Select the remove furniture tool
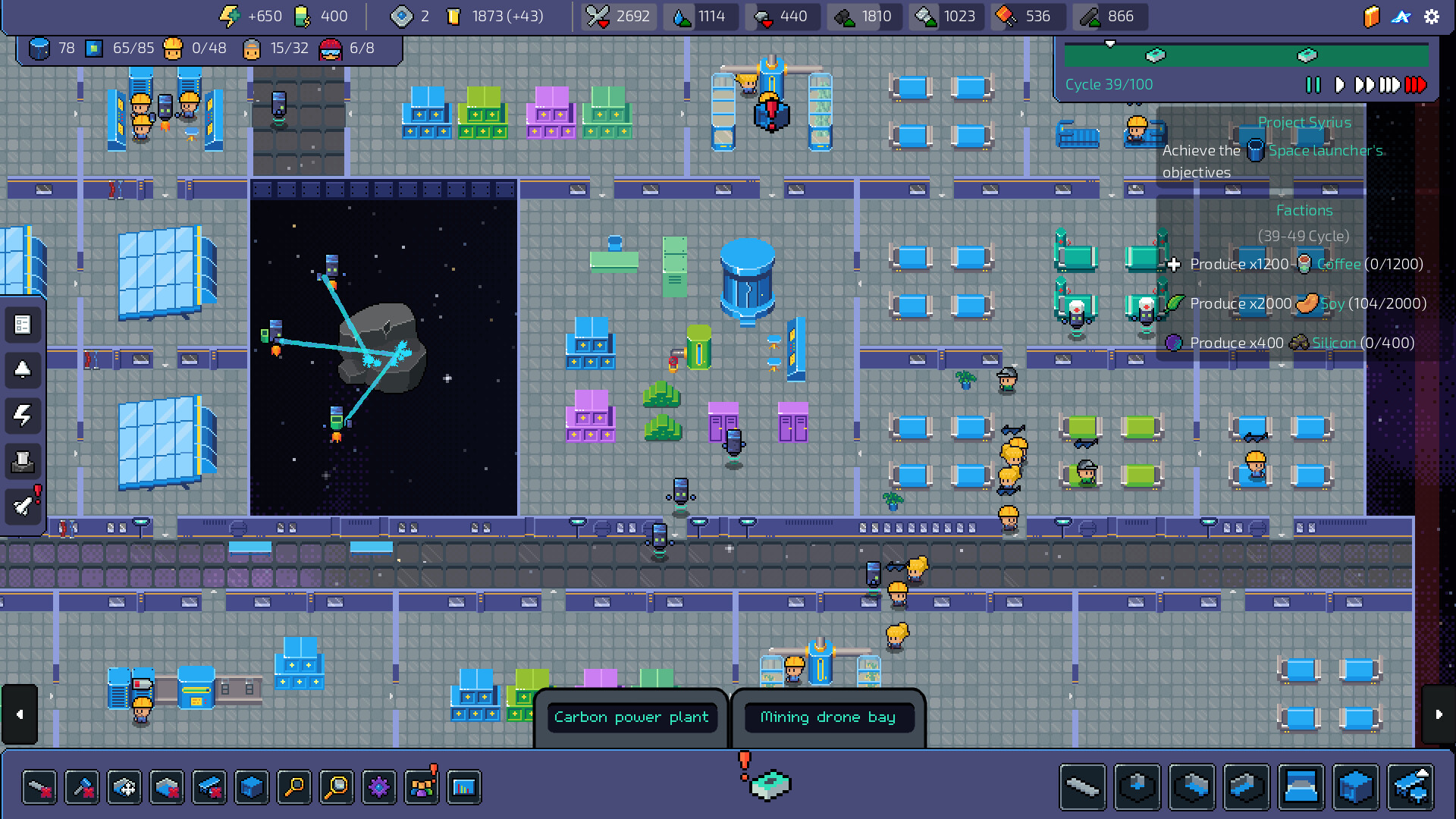Viewport: 1456px width, 819px height. tap(209, 787)
